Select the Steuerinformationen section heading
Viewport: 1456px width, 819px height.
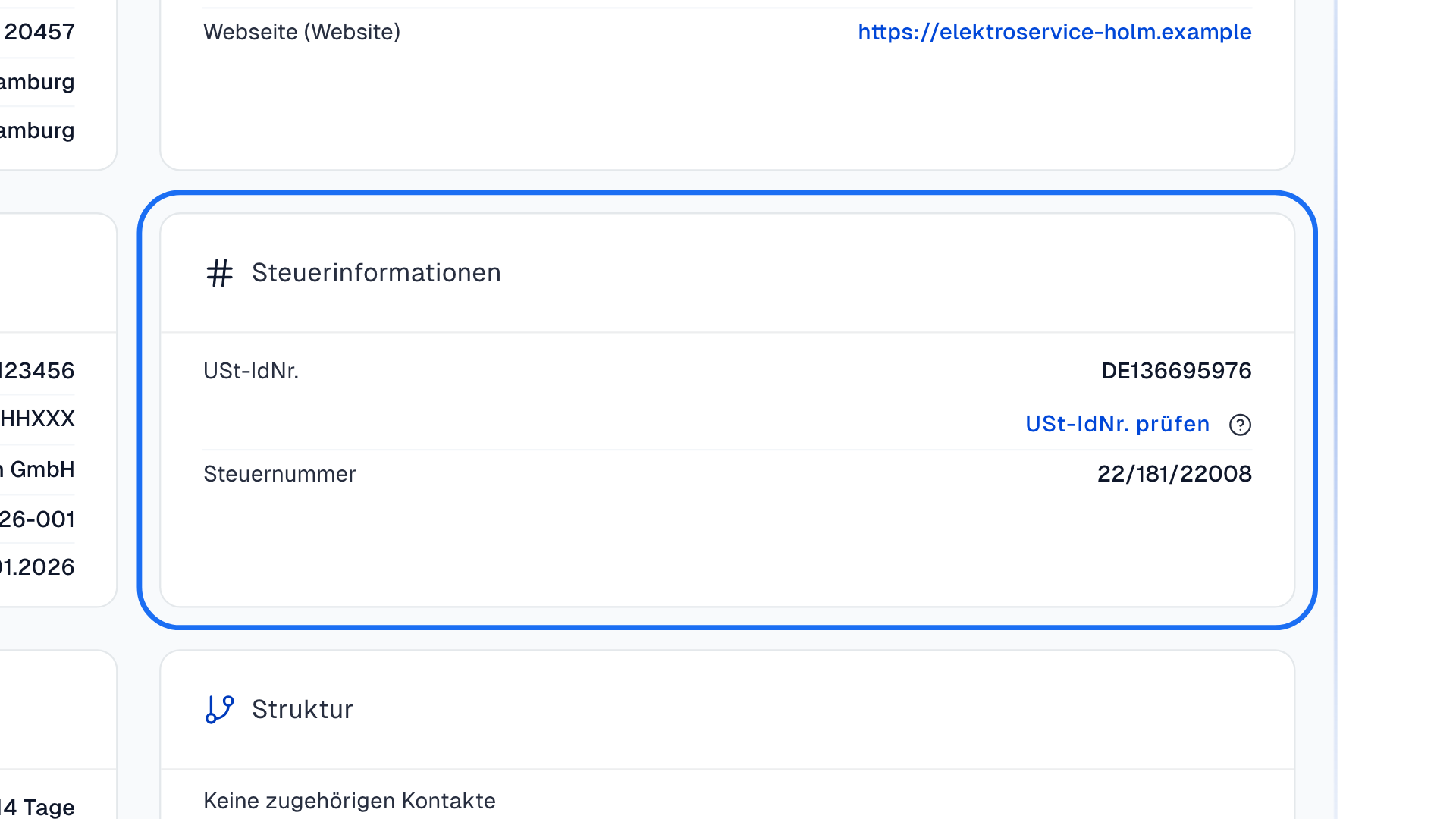tap(376, 273)
